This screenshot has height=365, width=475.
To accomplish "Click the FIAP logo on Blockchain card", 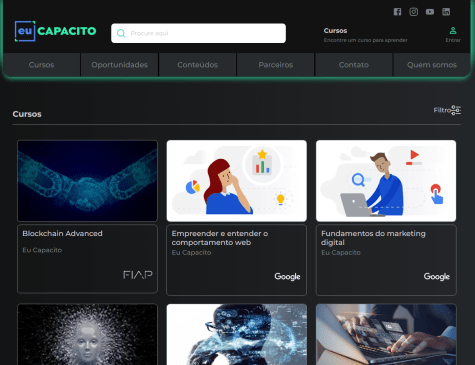I will [138, 275].
